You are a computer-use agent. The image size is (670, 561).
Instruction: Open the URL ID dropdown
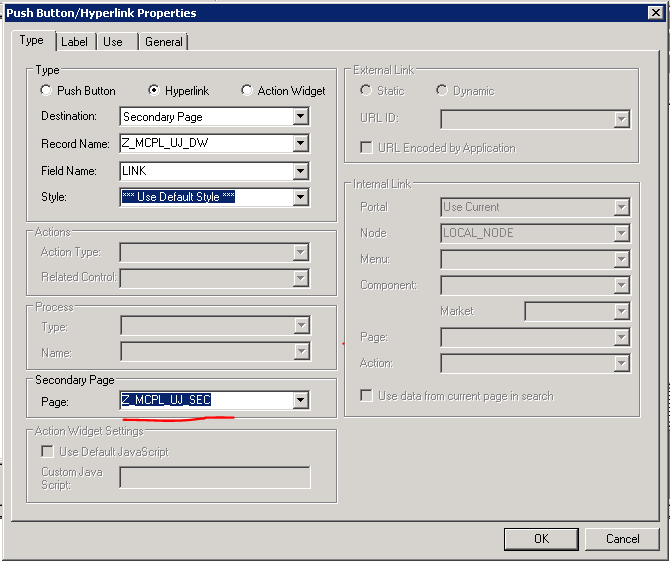pyautogui.click(x=622, y=119)
